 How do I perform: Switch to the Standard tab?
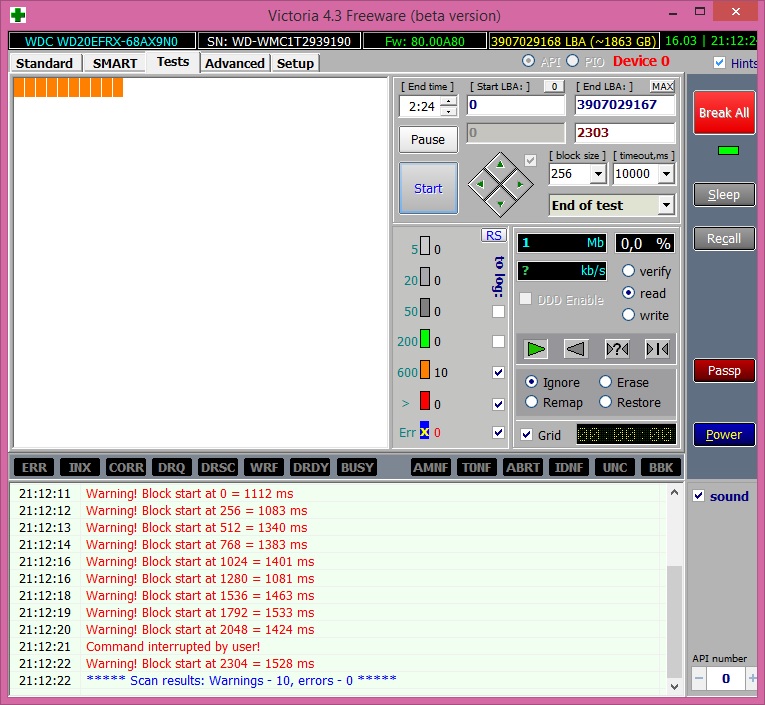pyautogui.click(x=44, y=63)
